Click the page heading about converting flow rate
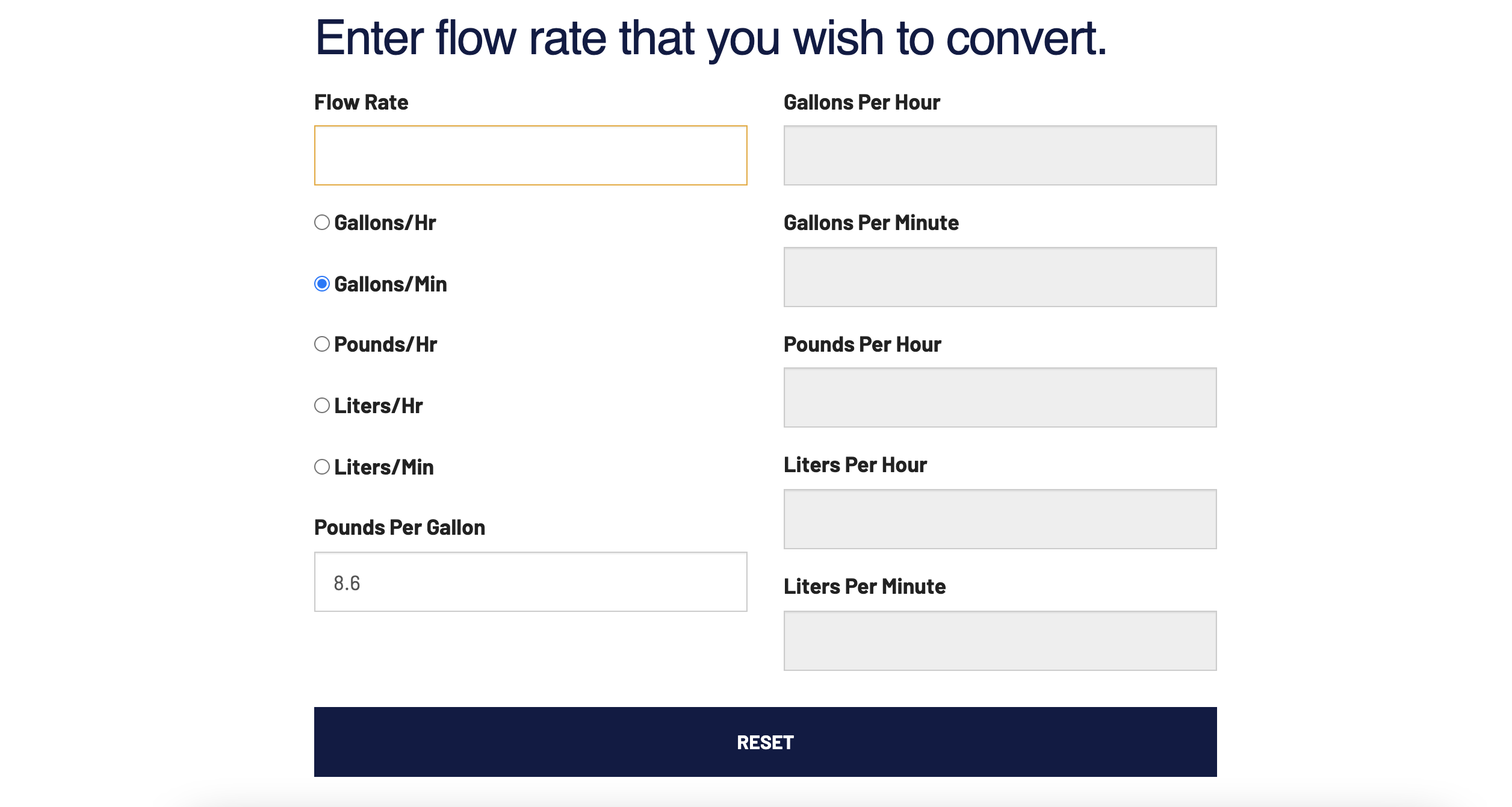This screenshot has height=807, width=1512. coord(712,39)
